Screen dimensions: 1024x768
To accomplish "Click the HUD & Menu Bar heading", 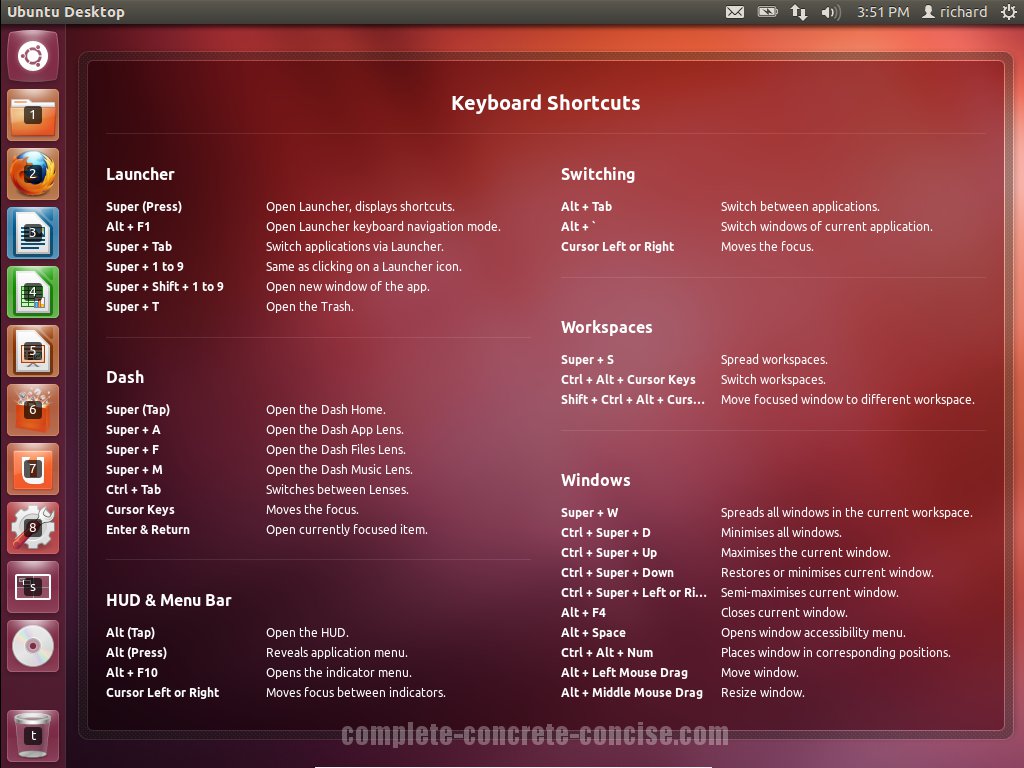I will pos(168,600).
